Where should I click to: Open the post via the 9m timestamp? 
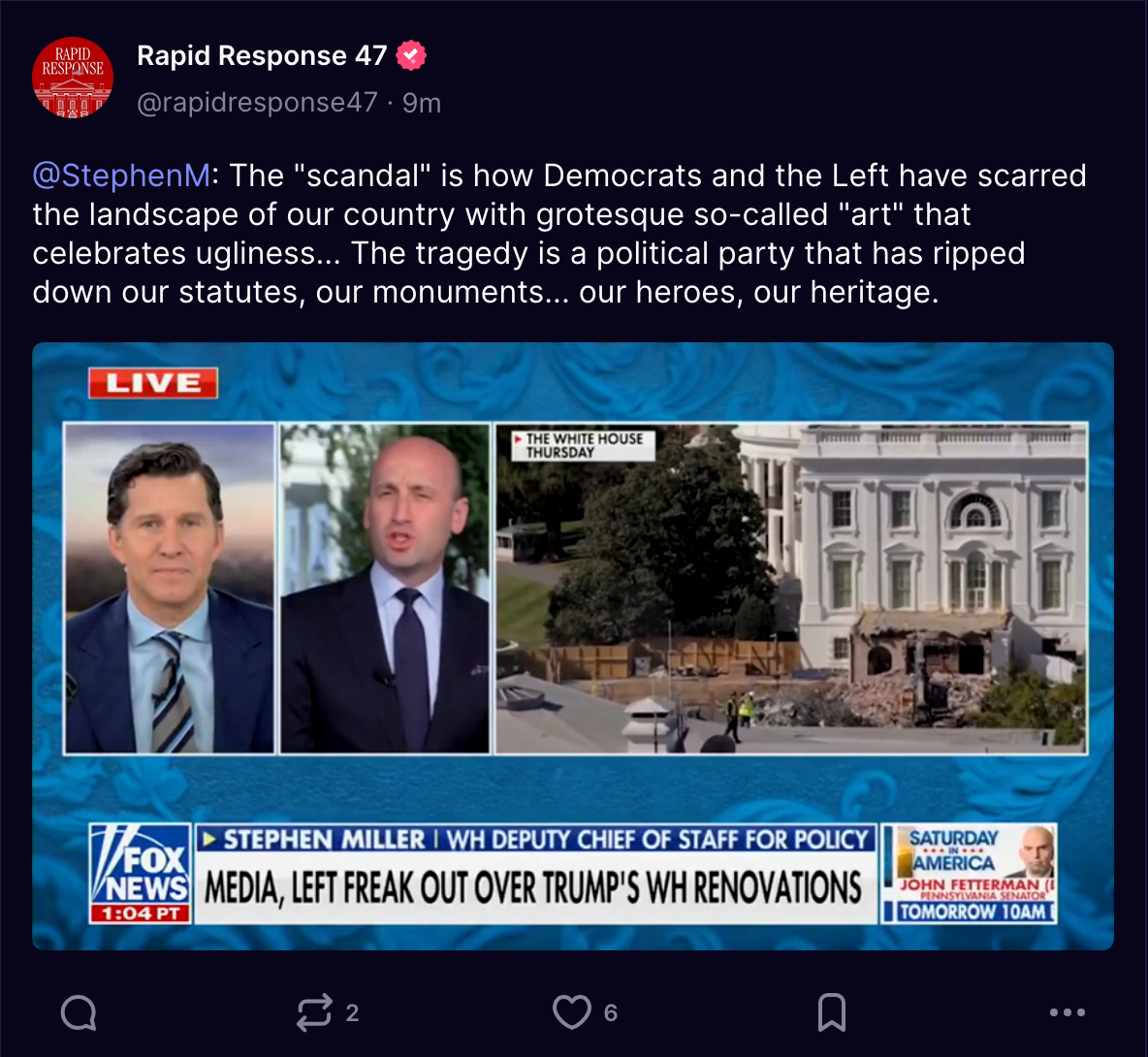(422, 103)
